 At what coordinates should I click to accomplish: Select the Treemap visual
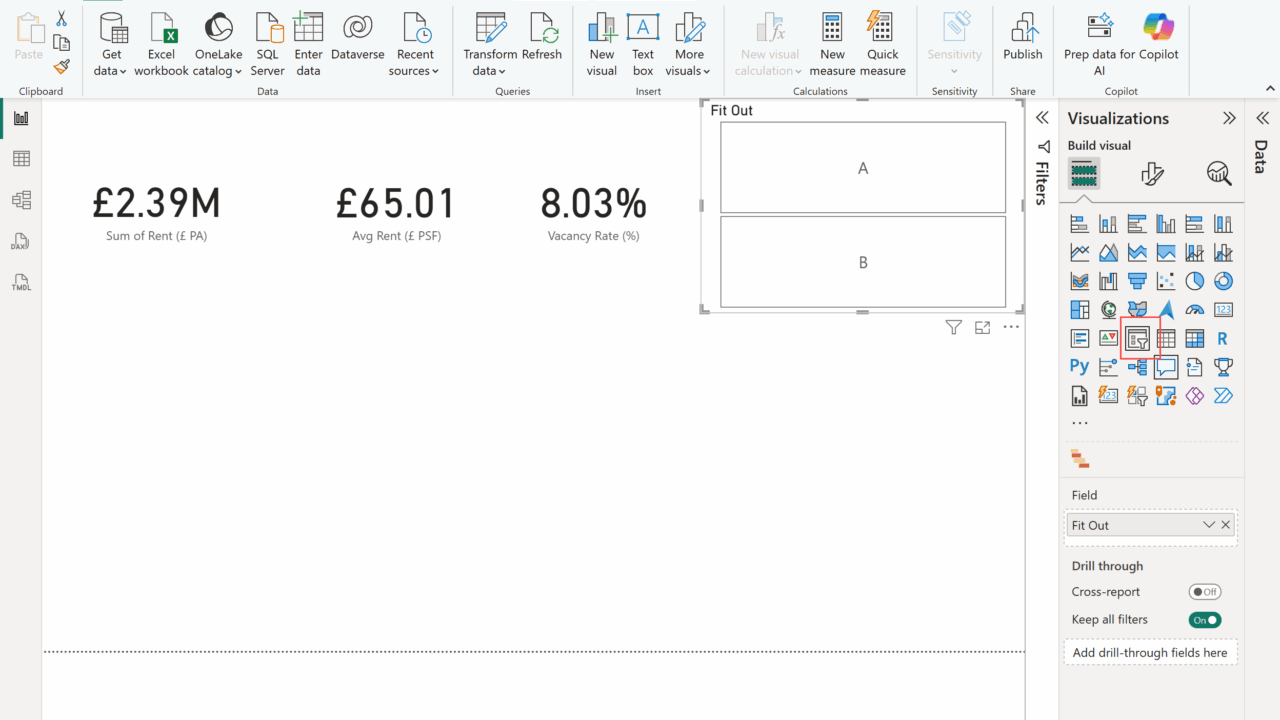click(x=1079, y=310)
